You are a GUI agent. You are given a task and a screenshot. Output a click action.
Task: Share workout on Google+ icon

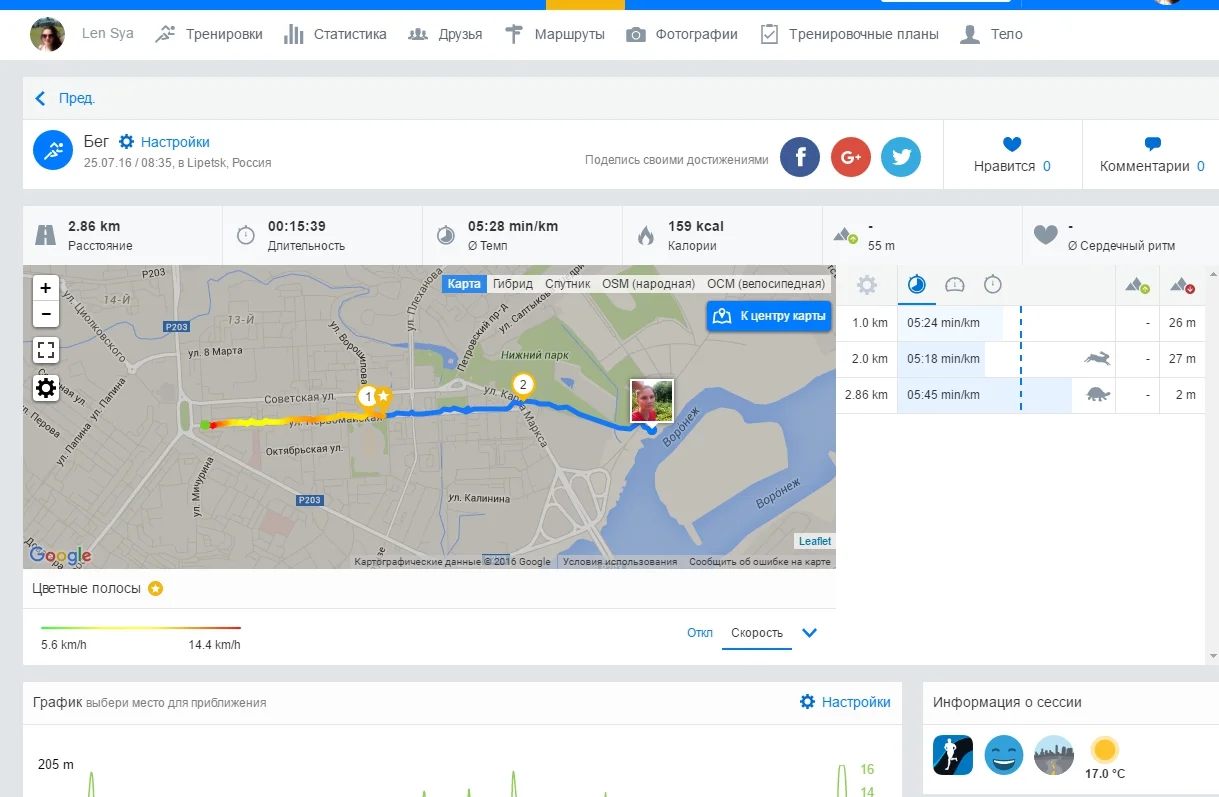pos(851,157)
